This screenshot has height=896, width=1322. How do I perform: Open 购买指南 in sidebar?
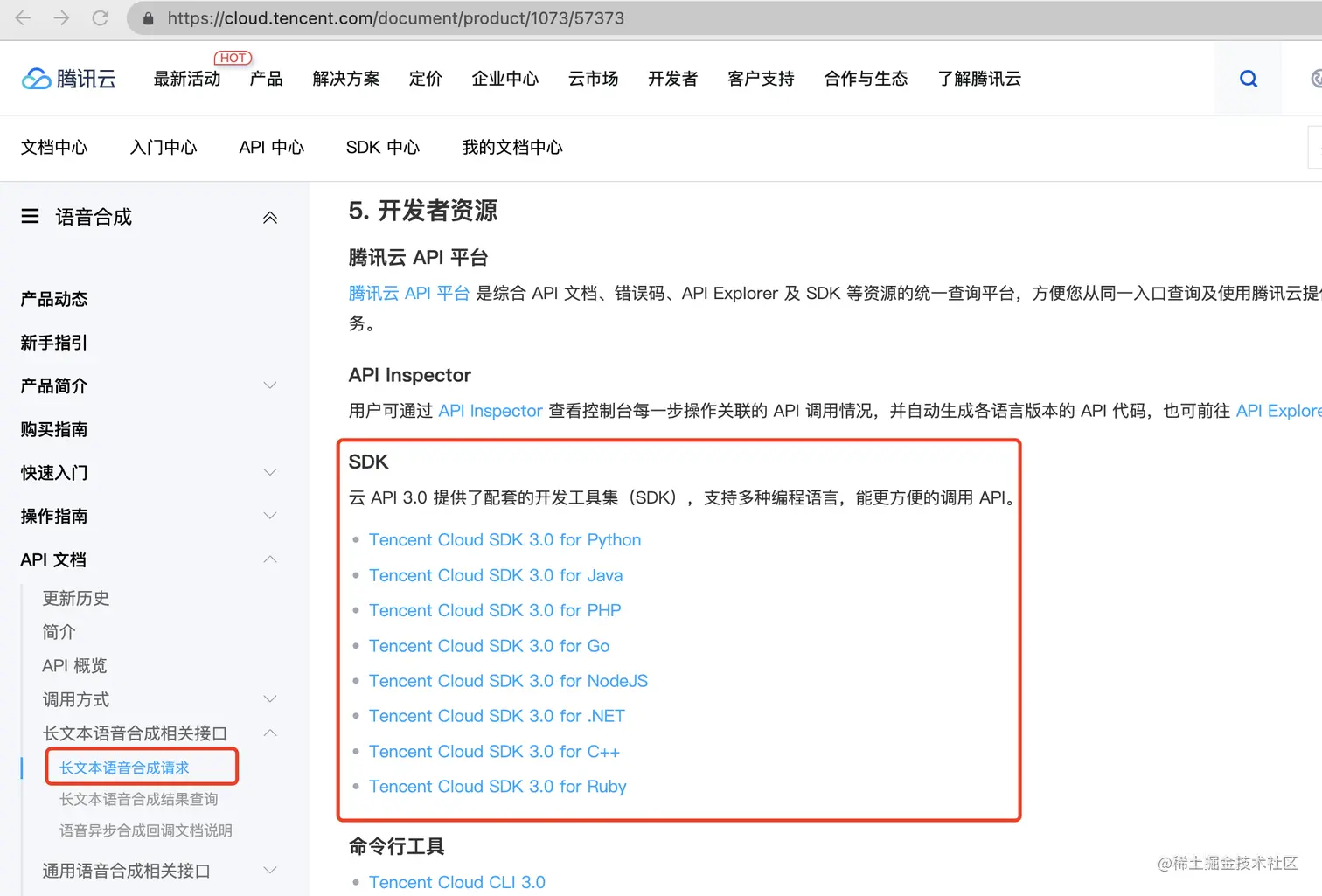coord(54,429)
